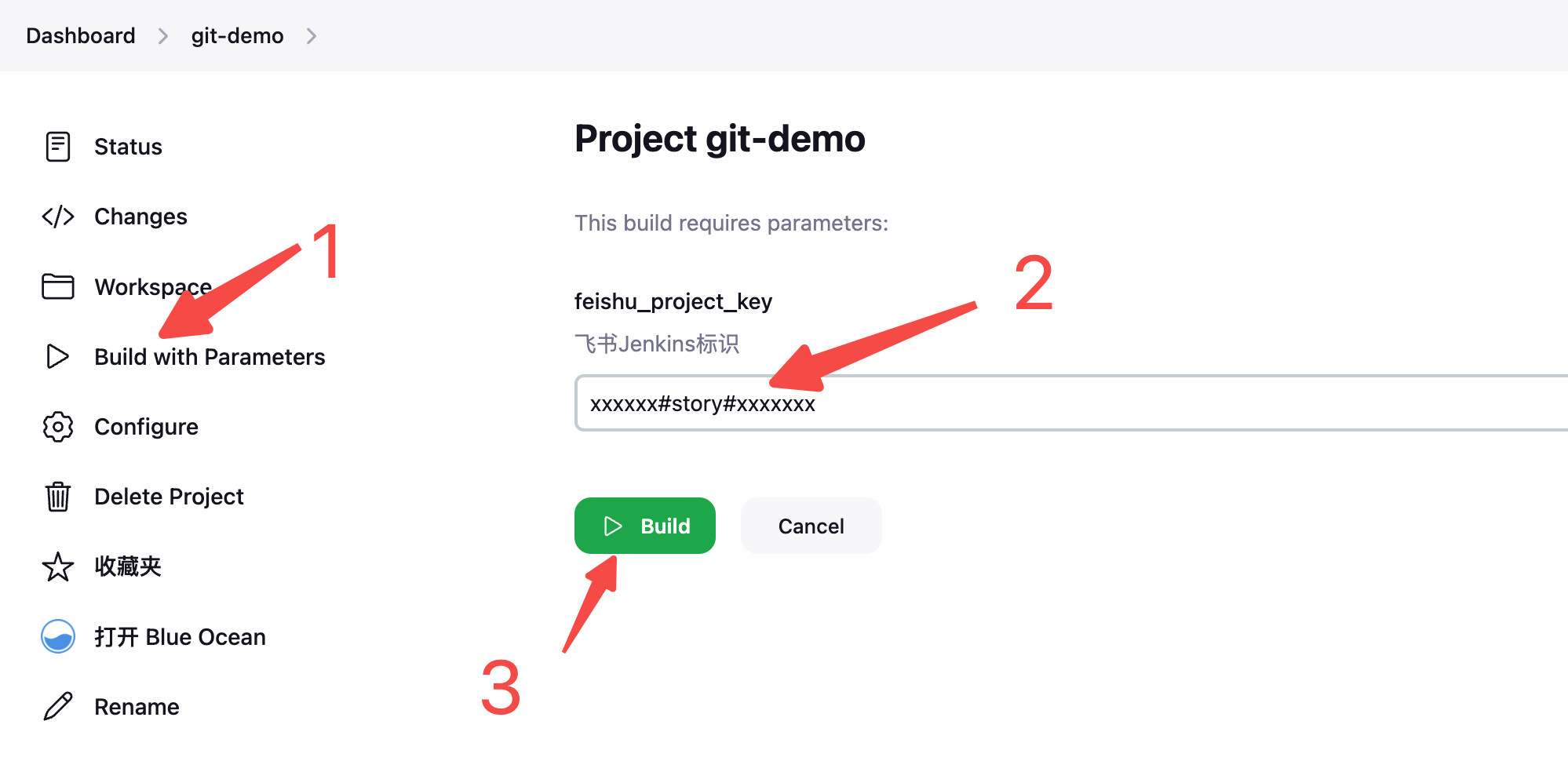Viewport: 1568px width, 772px height.
Task: Expand the chevron after git-demo breadcrumb
Action: (312, 36)
